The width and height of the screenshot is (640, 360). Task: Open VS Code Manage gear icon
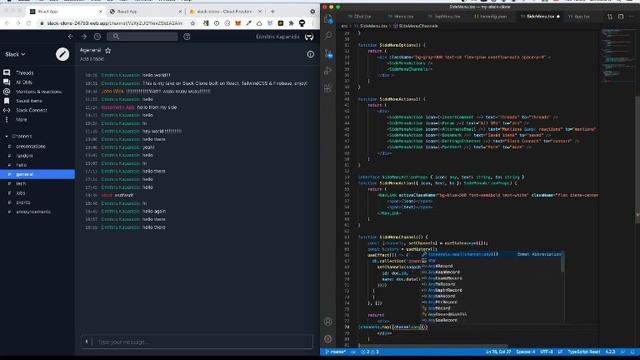[x=328, y=339]
